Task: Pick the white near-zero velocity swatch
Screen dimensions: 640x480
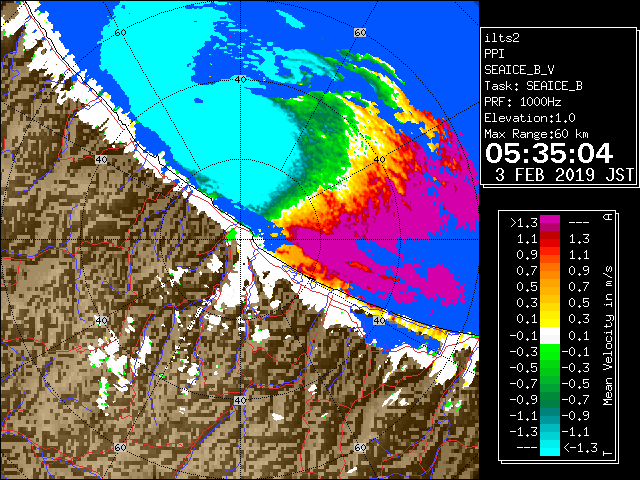Action: (550, 336)
